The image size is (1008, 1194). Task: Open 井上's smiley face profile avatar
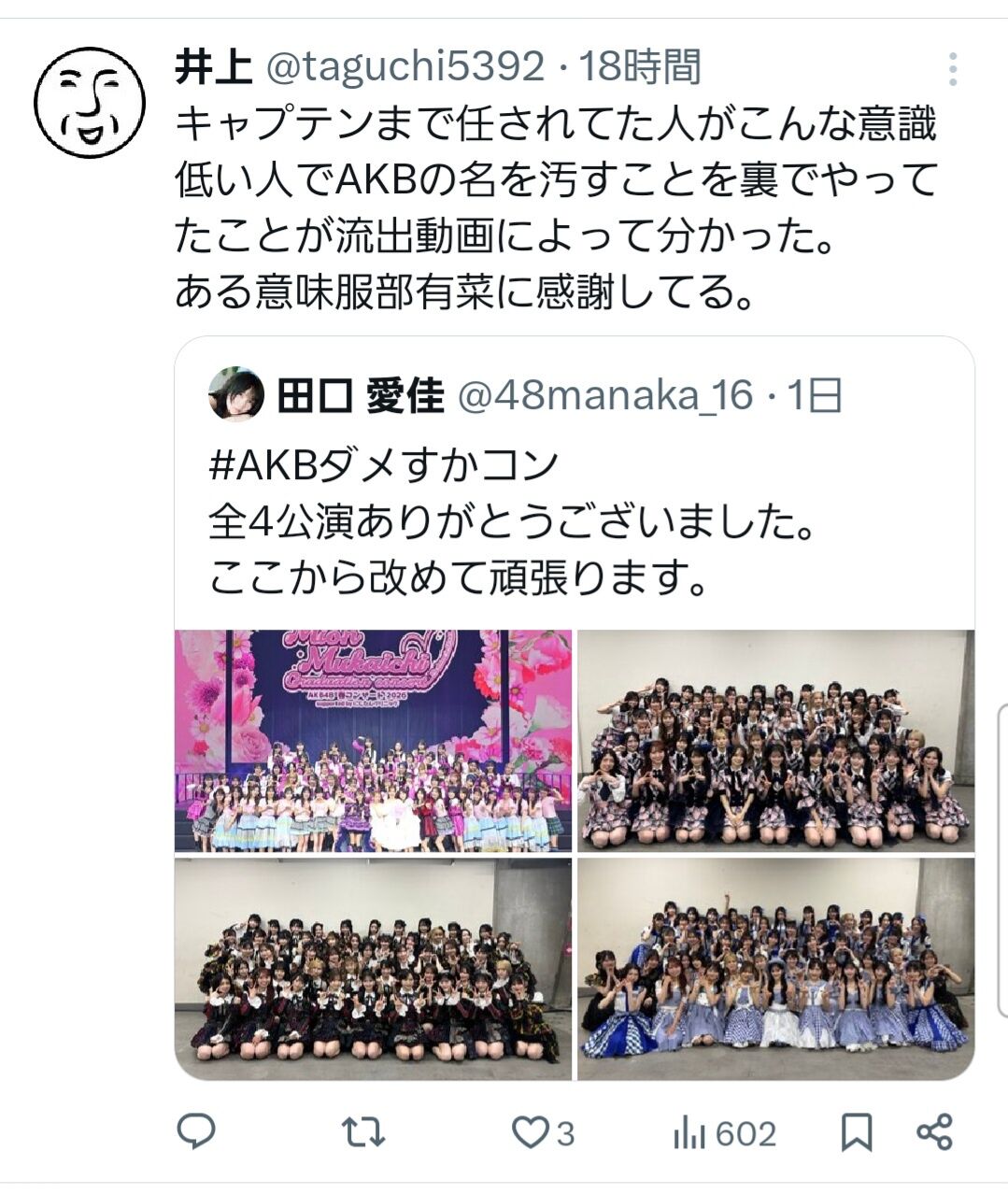[90, 103]
